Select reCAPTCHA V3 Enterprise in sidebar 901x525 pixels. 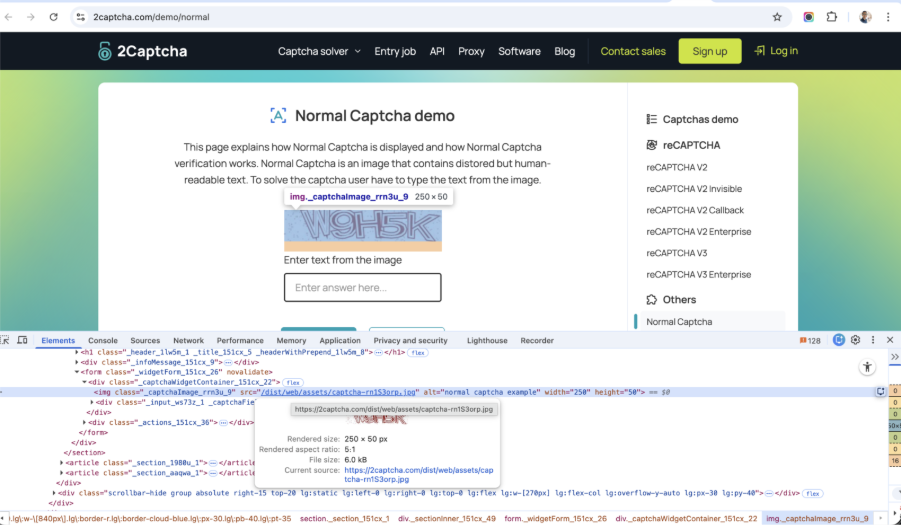699,274
